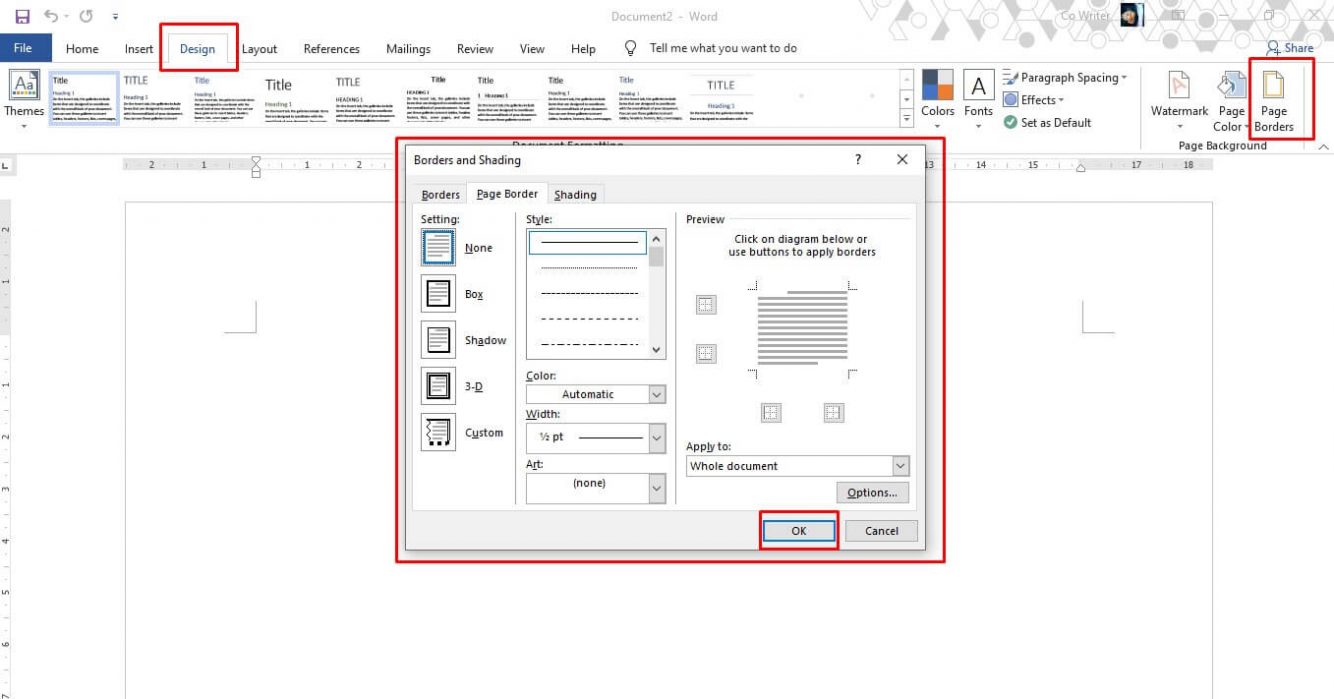Choose the Custom border setting
The width and height of the screenshot is (1334, 699).
(x=438, y=432)
